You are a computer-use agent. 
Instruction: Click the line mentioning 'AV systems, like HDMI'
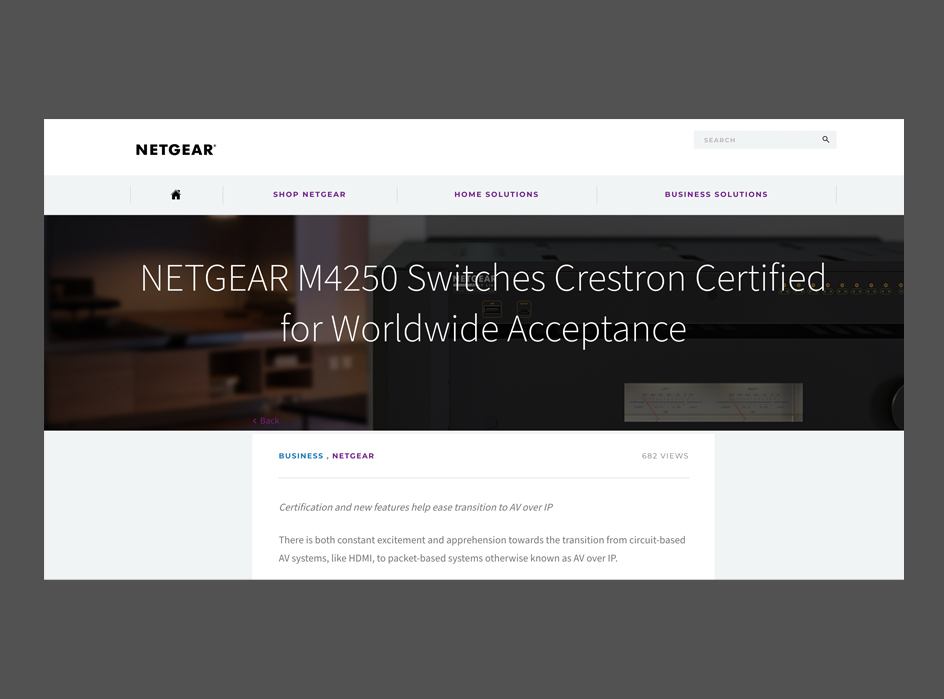448,558
